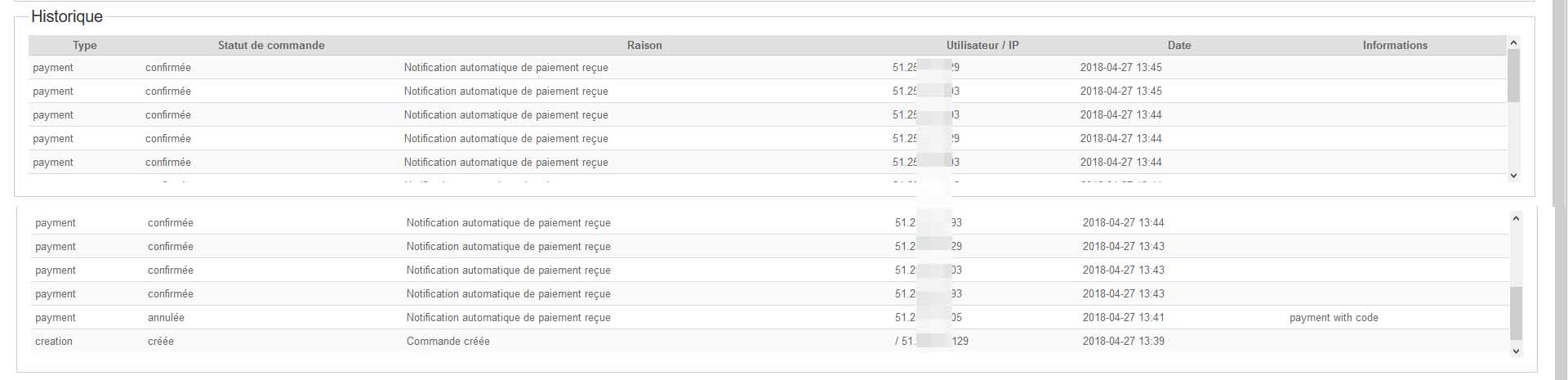Click the Historique section title

pos(67,16)
